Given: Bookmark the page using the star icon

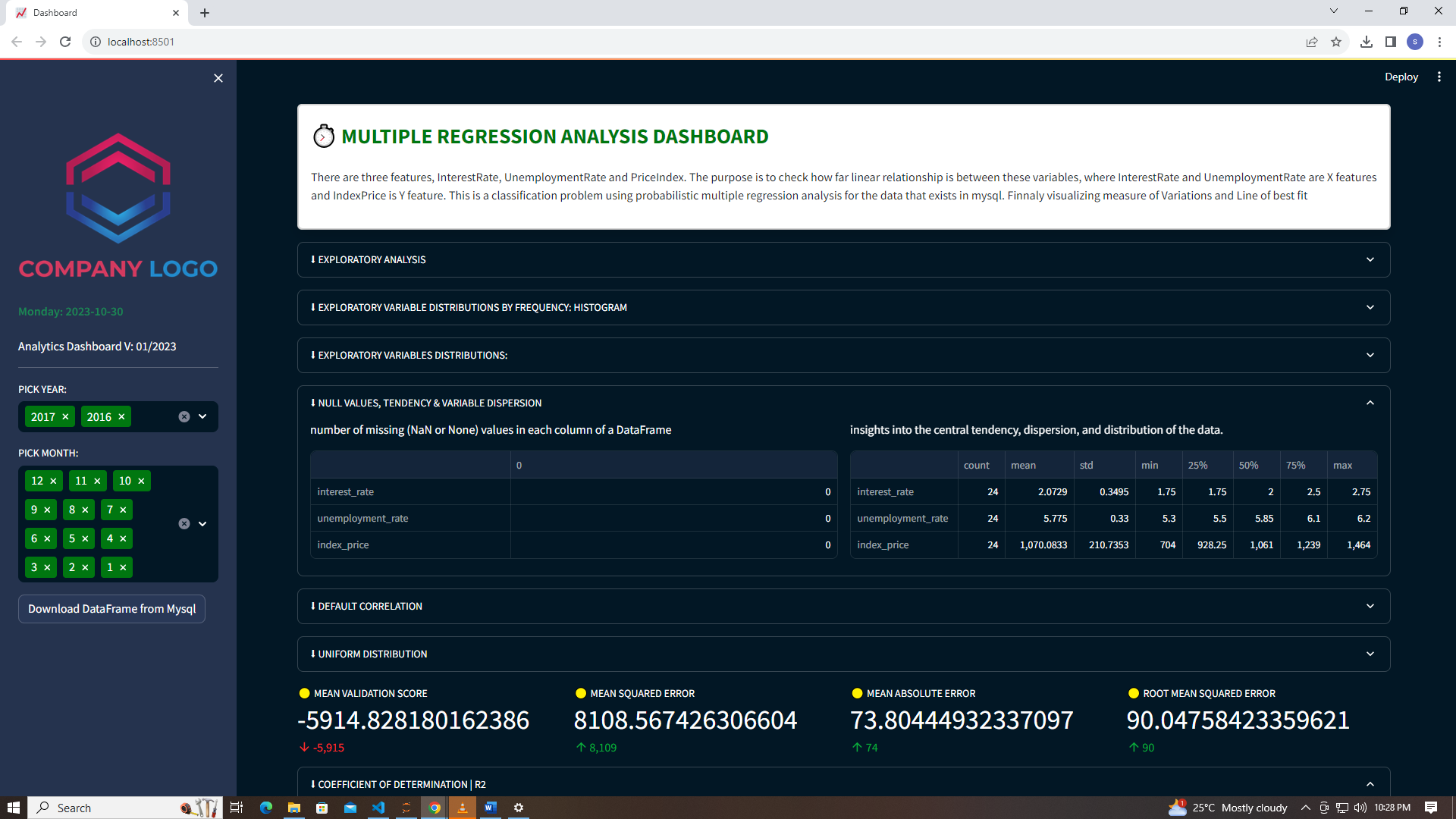Looking at the screenshot, I should point(1337,42).
